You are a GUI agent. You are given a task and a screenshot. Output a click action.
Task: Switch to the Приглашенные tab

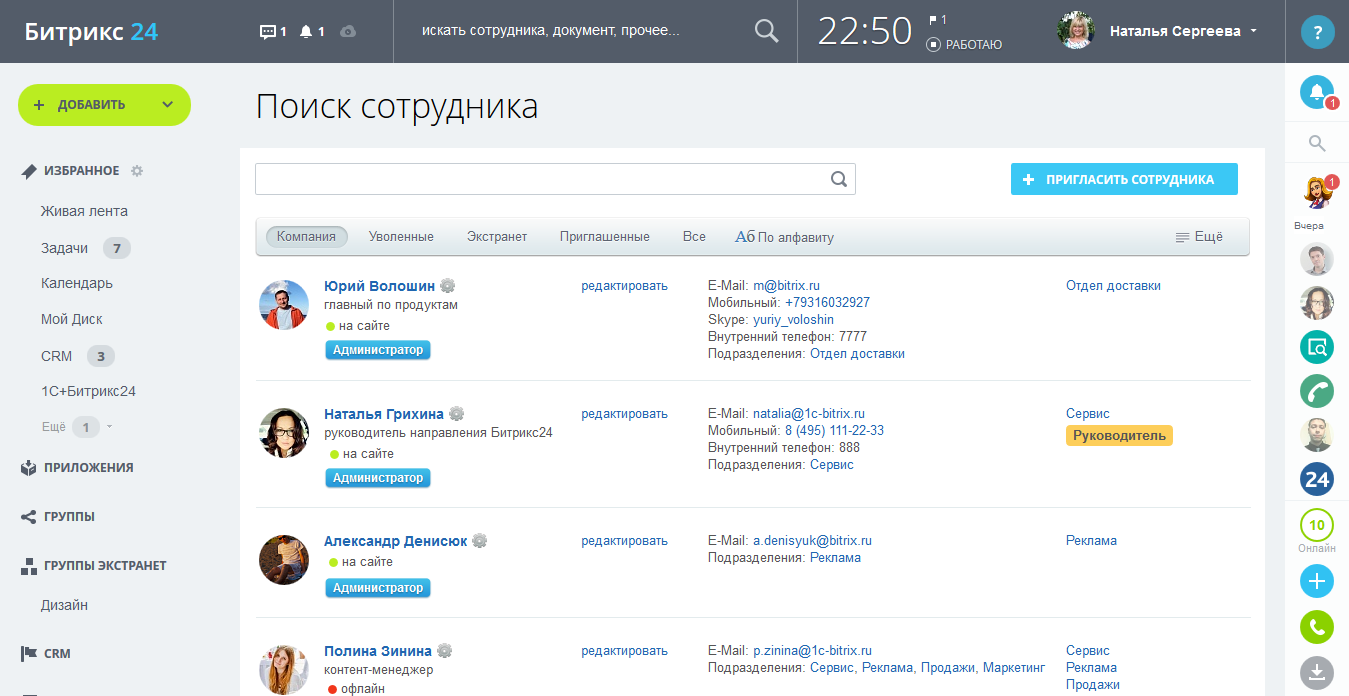(x=605, y=237)
